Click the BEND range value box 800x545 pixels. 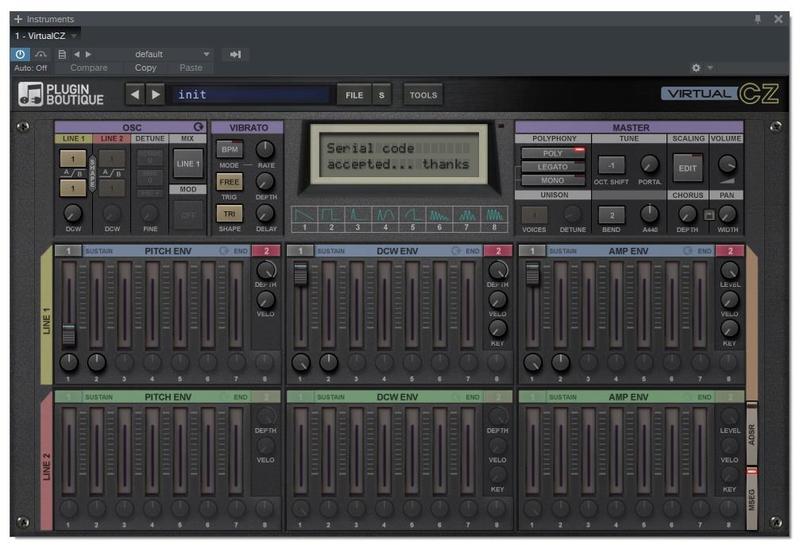pos(611,215)
